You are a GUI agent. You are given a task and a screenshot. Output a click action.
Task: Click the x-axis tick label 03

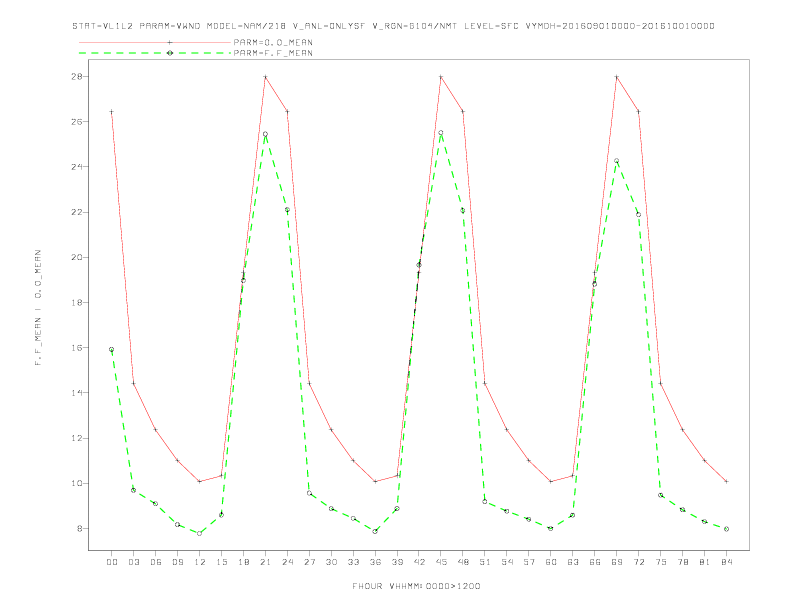point(133,562)
